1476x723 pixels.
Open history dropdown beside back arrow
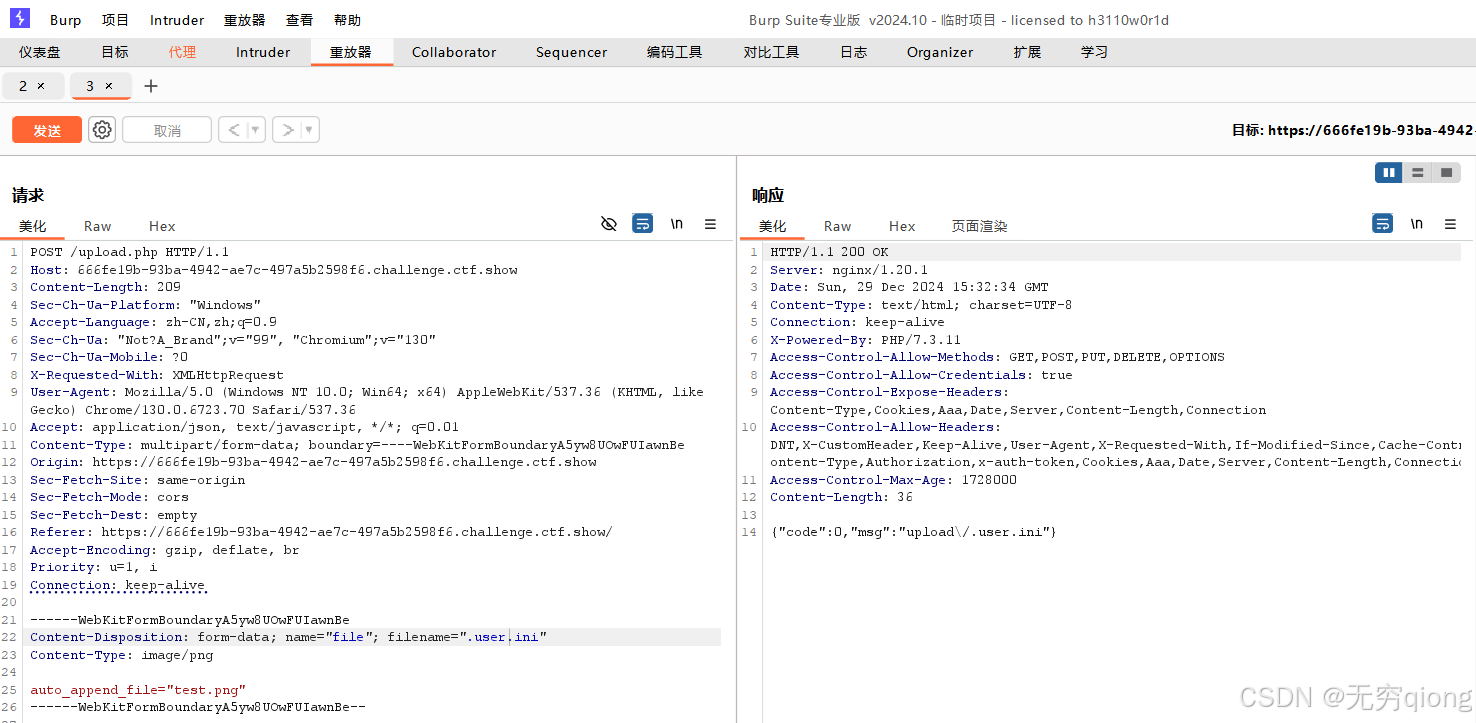(x=256, y=130)
